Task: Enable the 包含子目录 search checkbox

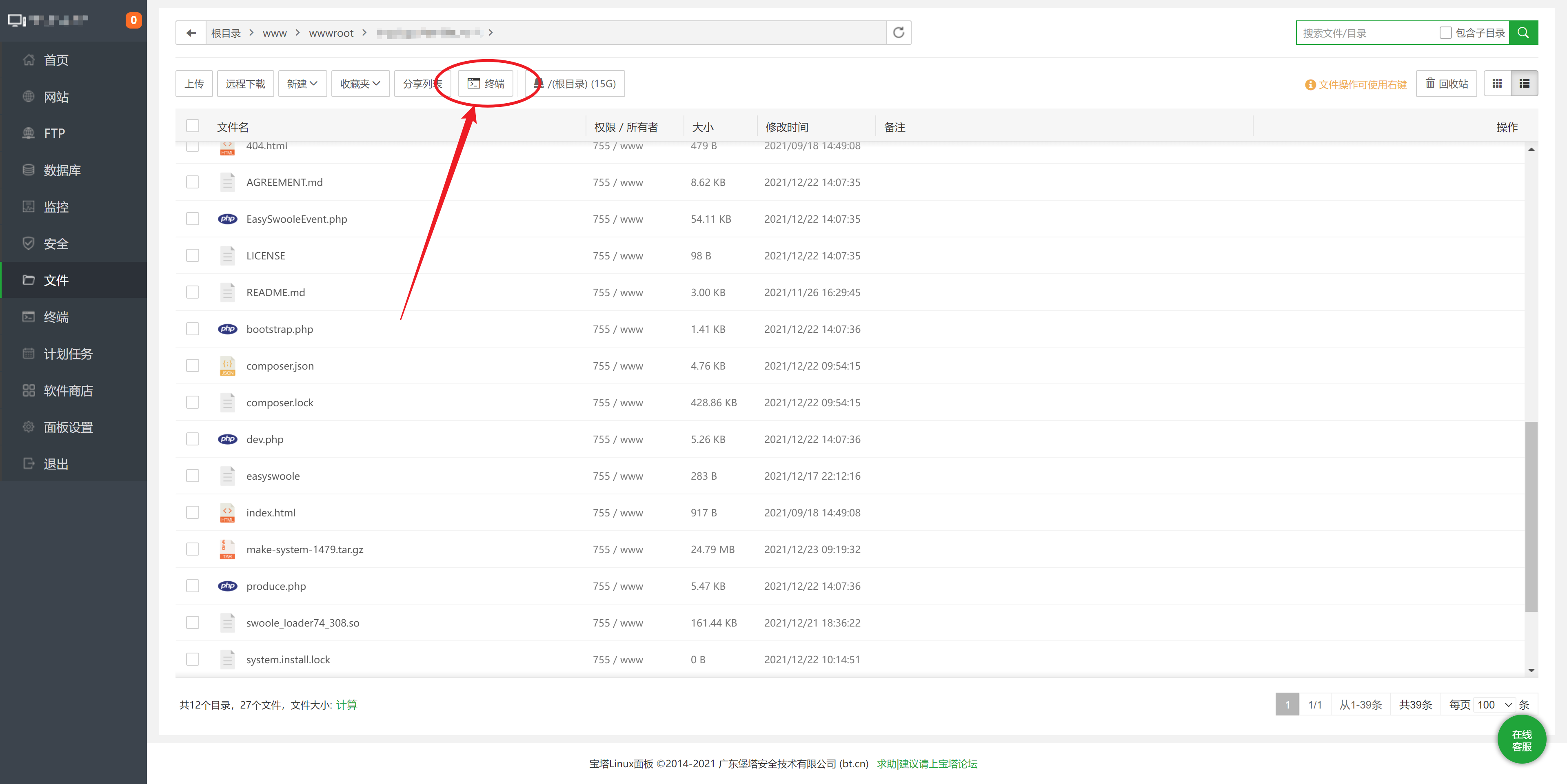Action: point(1445,33)
